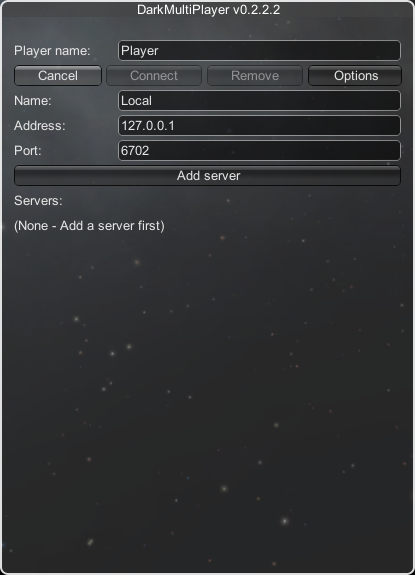Open the Options menu button
Screen dimensions: 415x575
tap(355, 76)
